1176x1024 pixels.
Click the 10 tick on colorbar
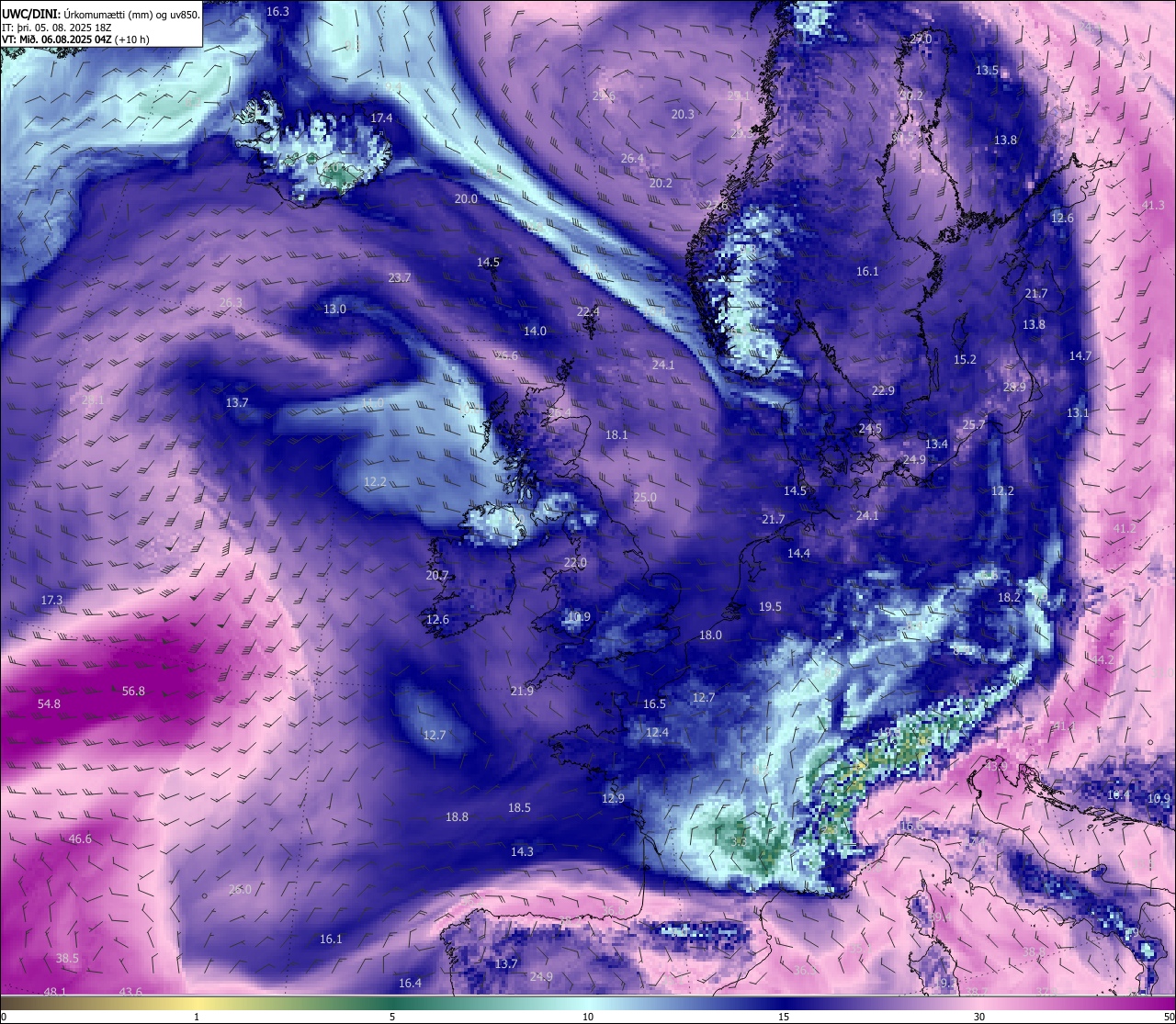(x=588, y=1017)
